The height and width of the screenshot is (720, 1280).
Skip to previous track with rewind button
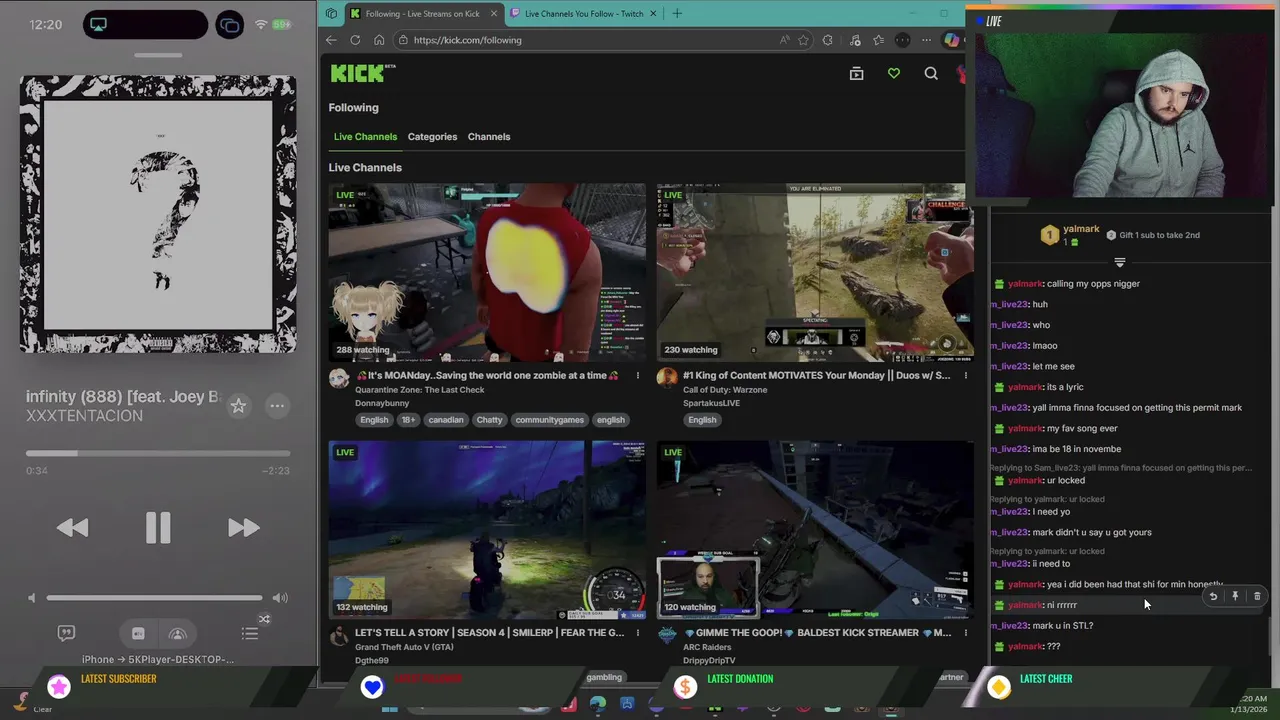point(72,527)
